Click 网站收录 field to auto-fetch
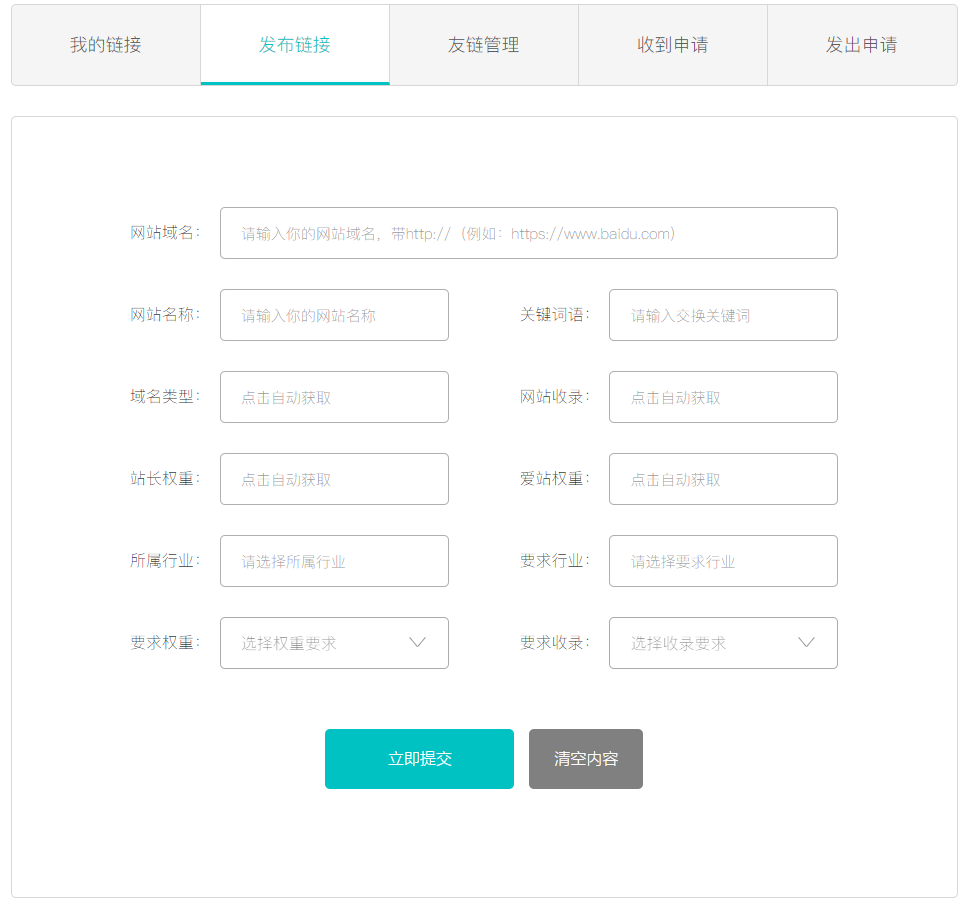The width and height of the screenshot is (969, 907). click(722, 397)
